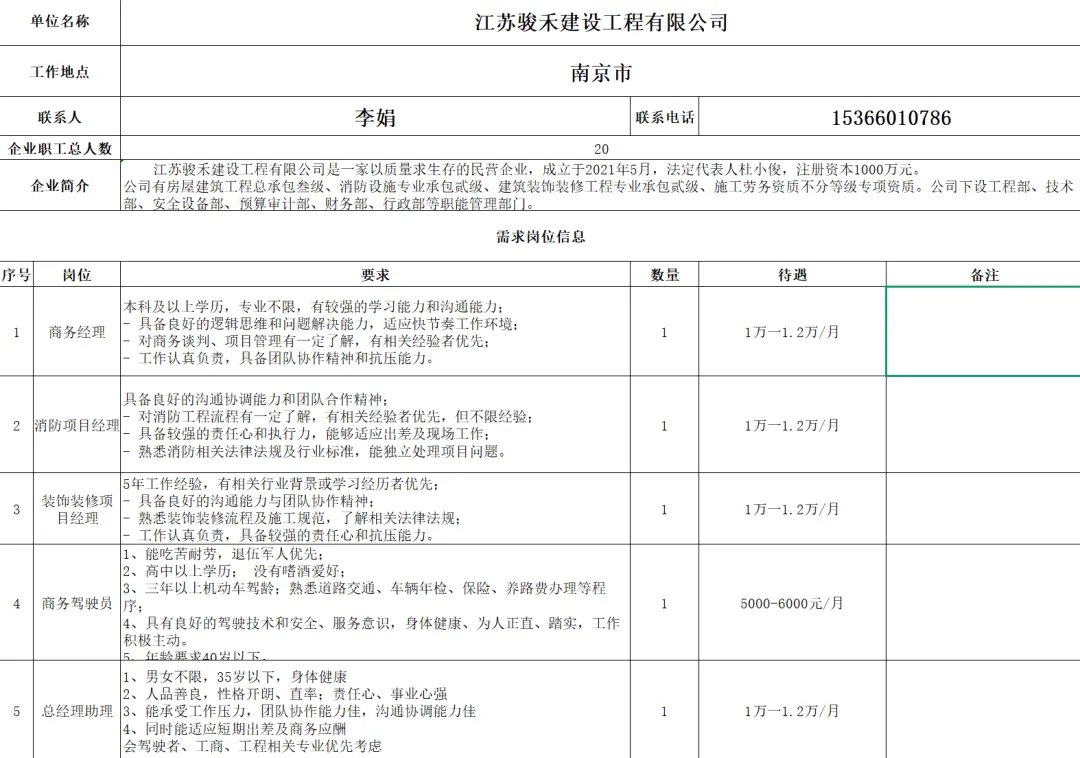
Task: Click quantity cell in 商务经理 row
Action: point(665,332)
